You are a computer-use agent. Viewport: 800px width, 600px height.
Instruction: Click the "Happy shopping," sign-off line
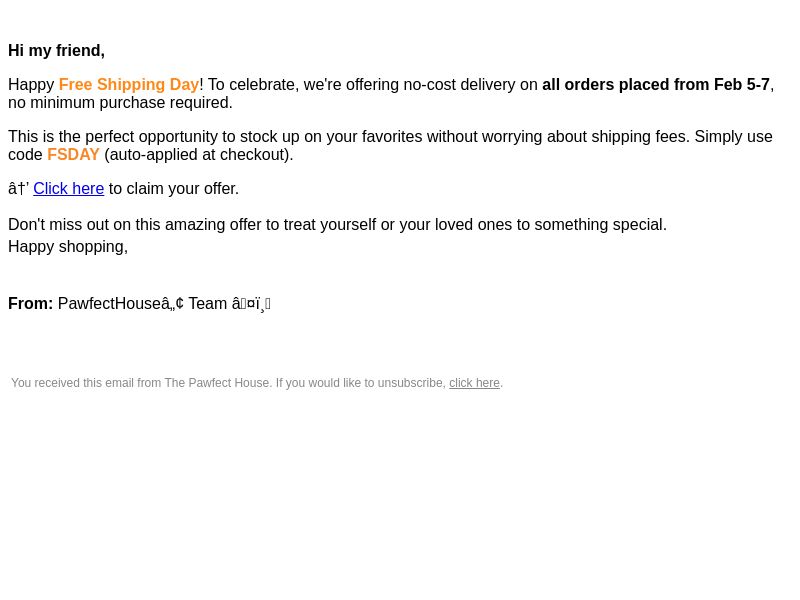tap(68, 247)
